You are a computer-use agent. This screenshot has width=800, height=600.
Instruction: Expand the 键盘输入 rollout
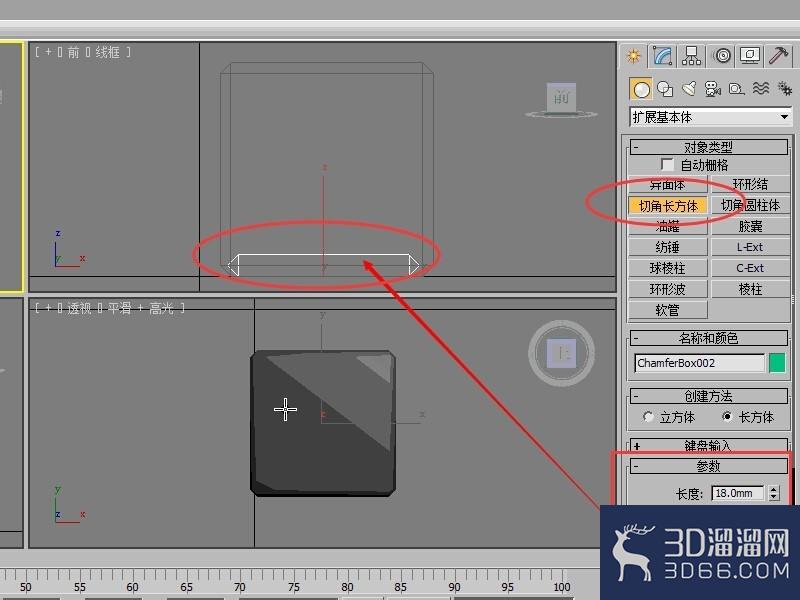click(x=709, y=445)
